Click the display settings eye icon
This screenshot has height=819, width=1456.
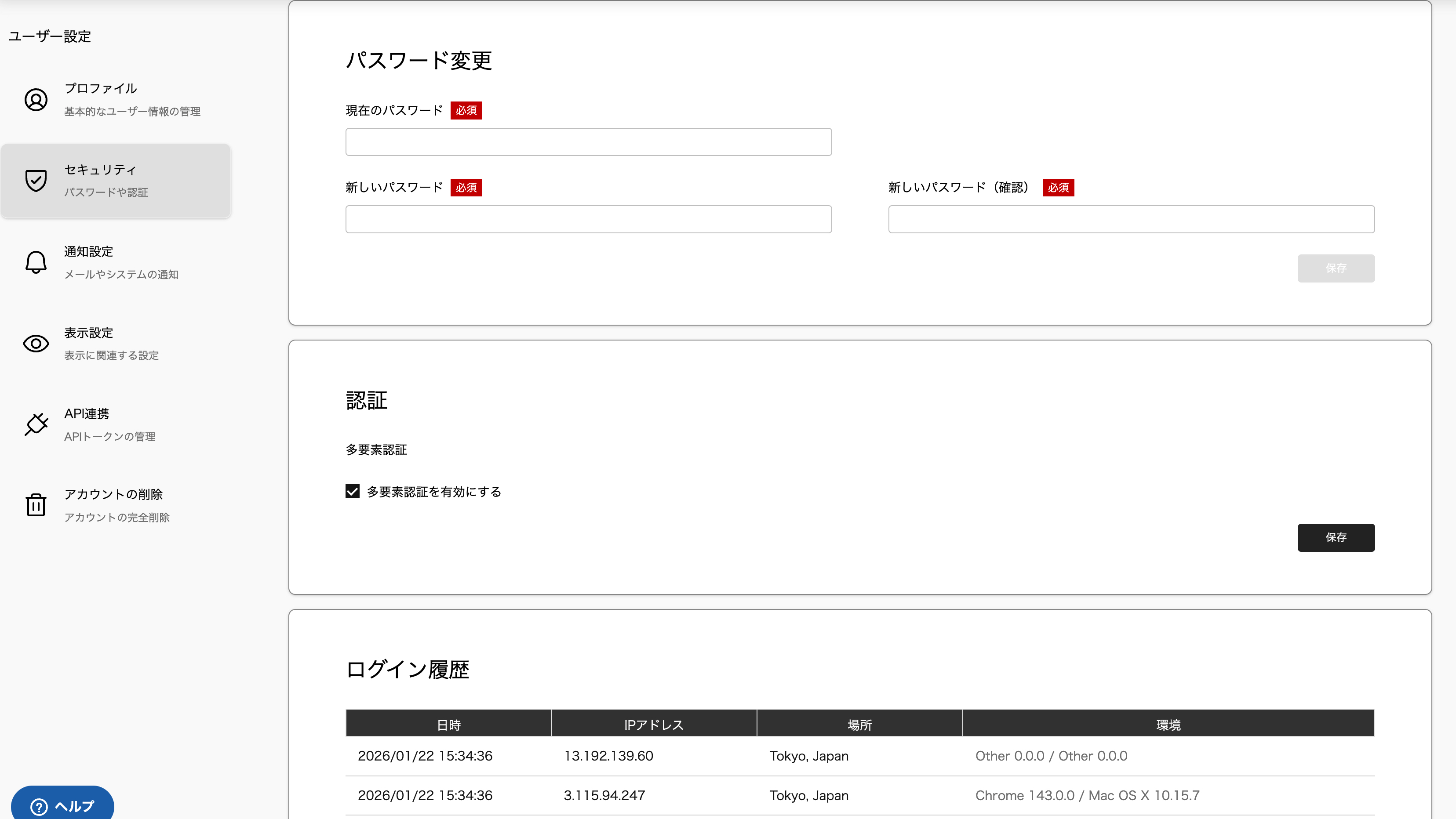click(x=36, y=344)
